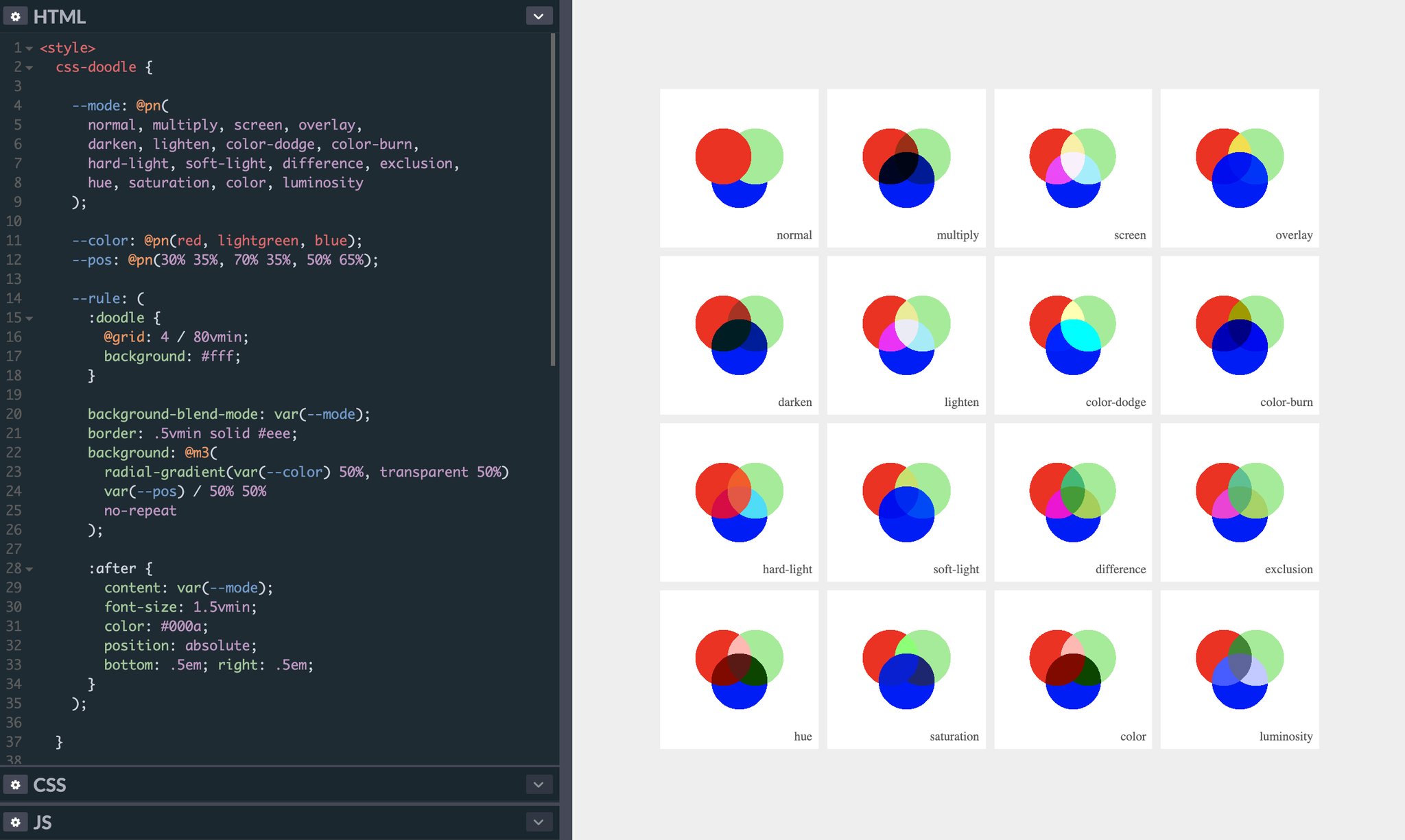The image size is (1405, 840).
Task: Click the difference blend mode tile
Action: tap(1073, 503)
